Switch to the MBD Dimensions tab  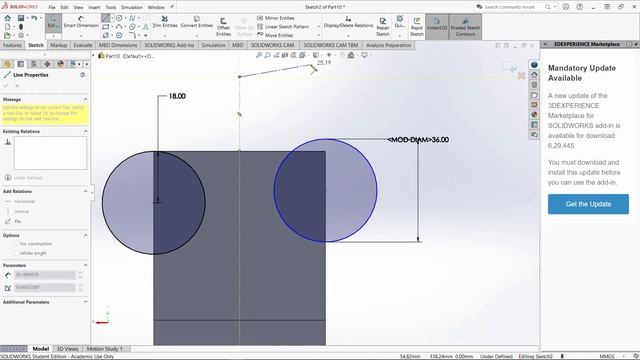tap(118, 45)
